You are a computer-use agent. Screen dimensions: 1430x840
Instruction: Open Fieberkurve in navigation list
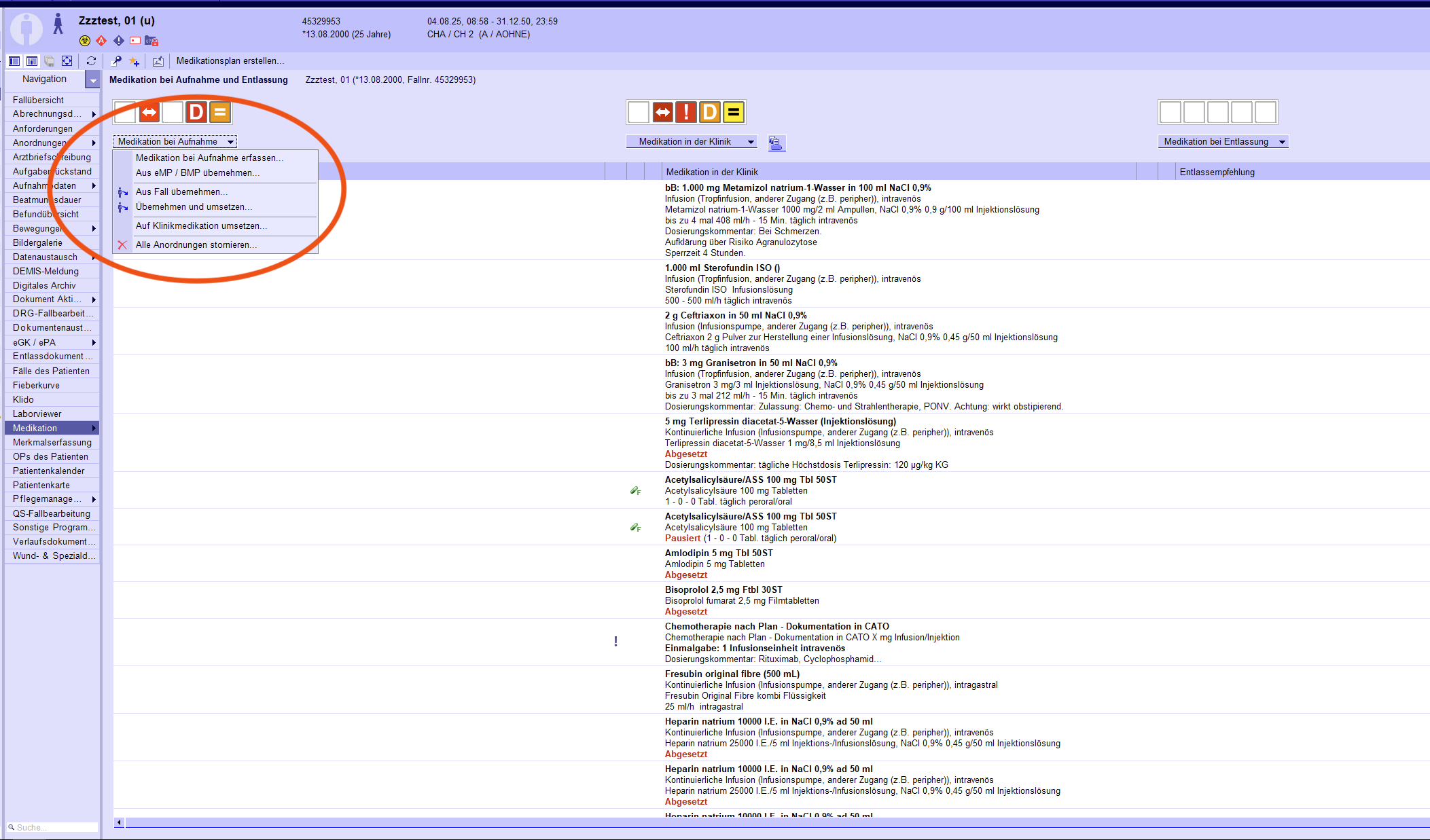pyautogui.click(x=36, y=385)
